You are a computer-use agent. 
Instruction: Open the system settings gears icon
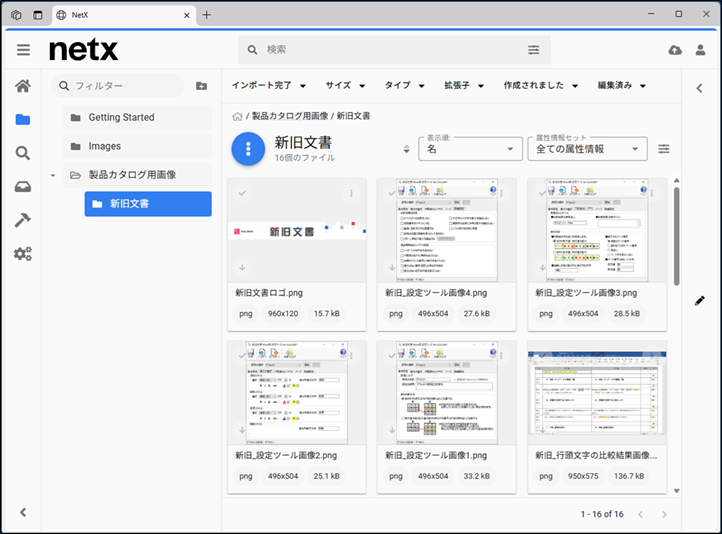(x=22, y=254)
